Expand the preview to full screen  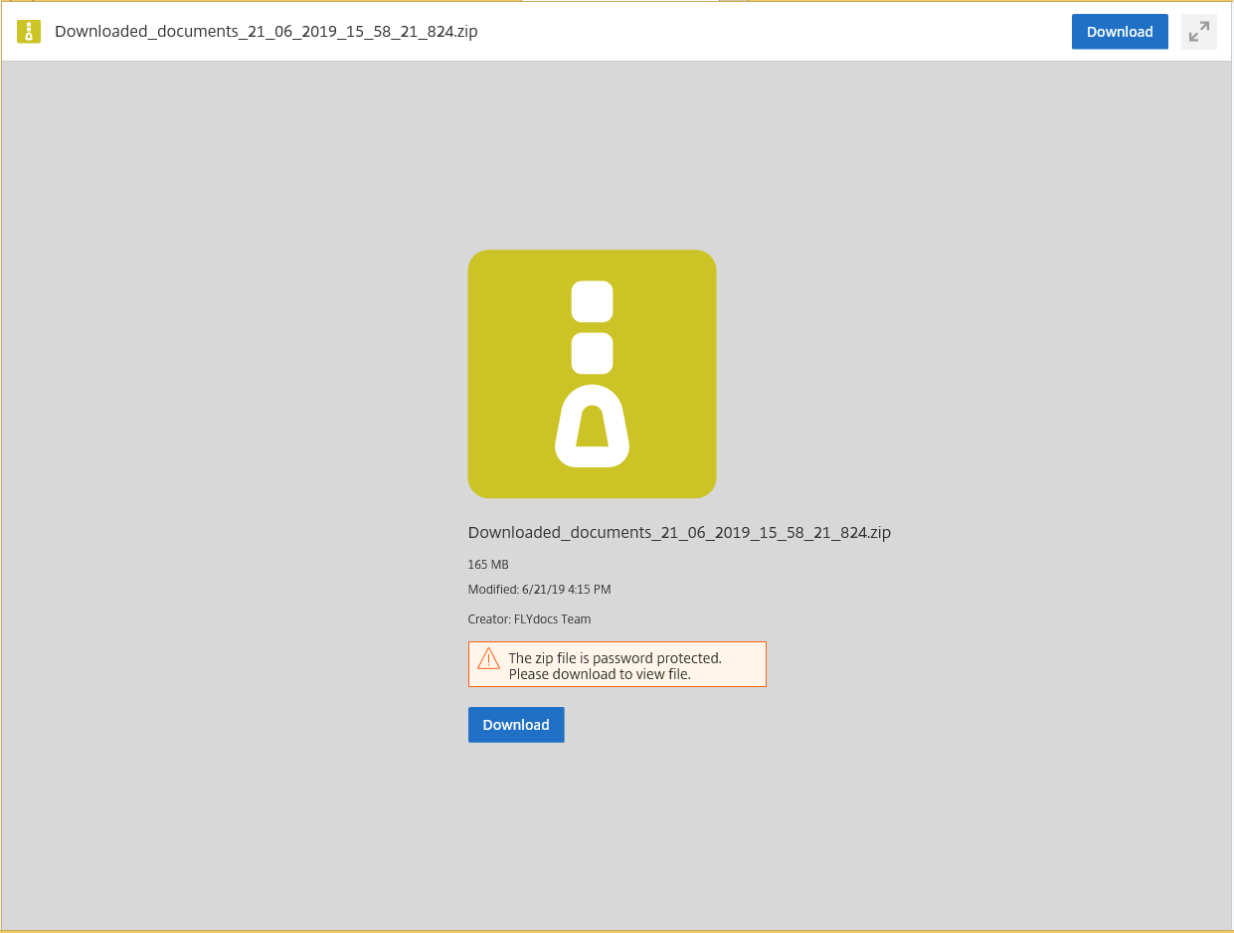click(x=1198, y=32)
